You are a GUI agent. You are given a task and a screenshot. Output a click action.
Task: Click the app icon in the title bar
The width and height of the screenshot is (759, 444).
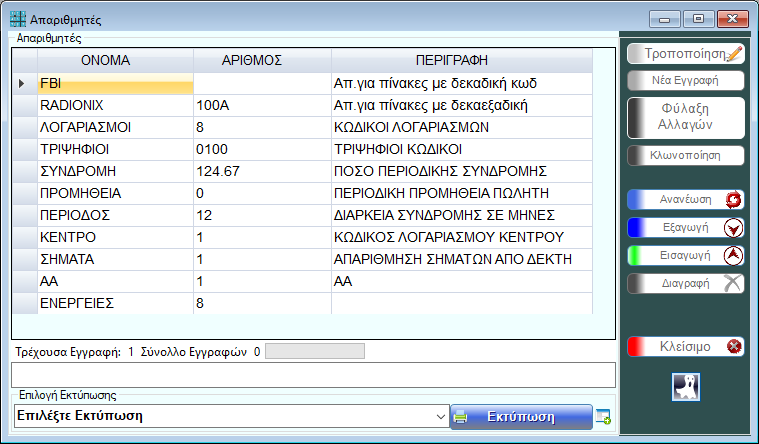(18, 19)
